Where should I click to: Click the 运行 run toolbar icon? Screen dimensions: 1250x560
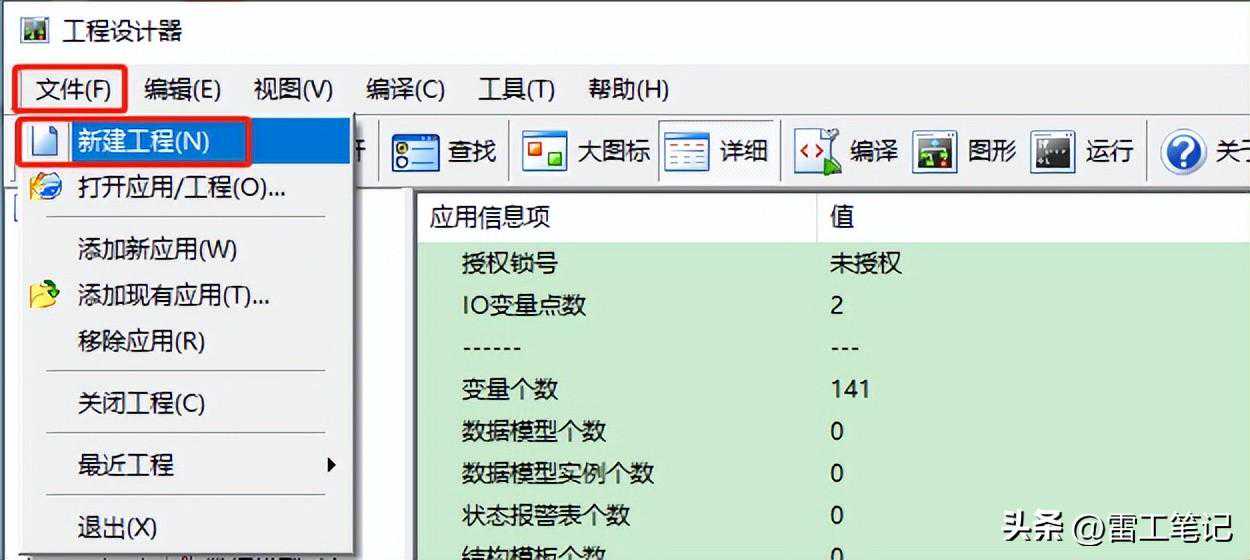(1052, 152)
